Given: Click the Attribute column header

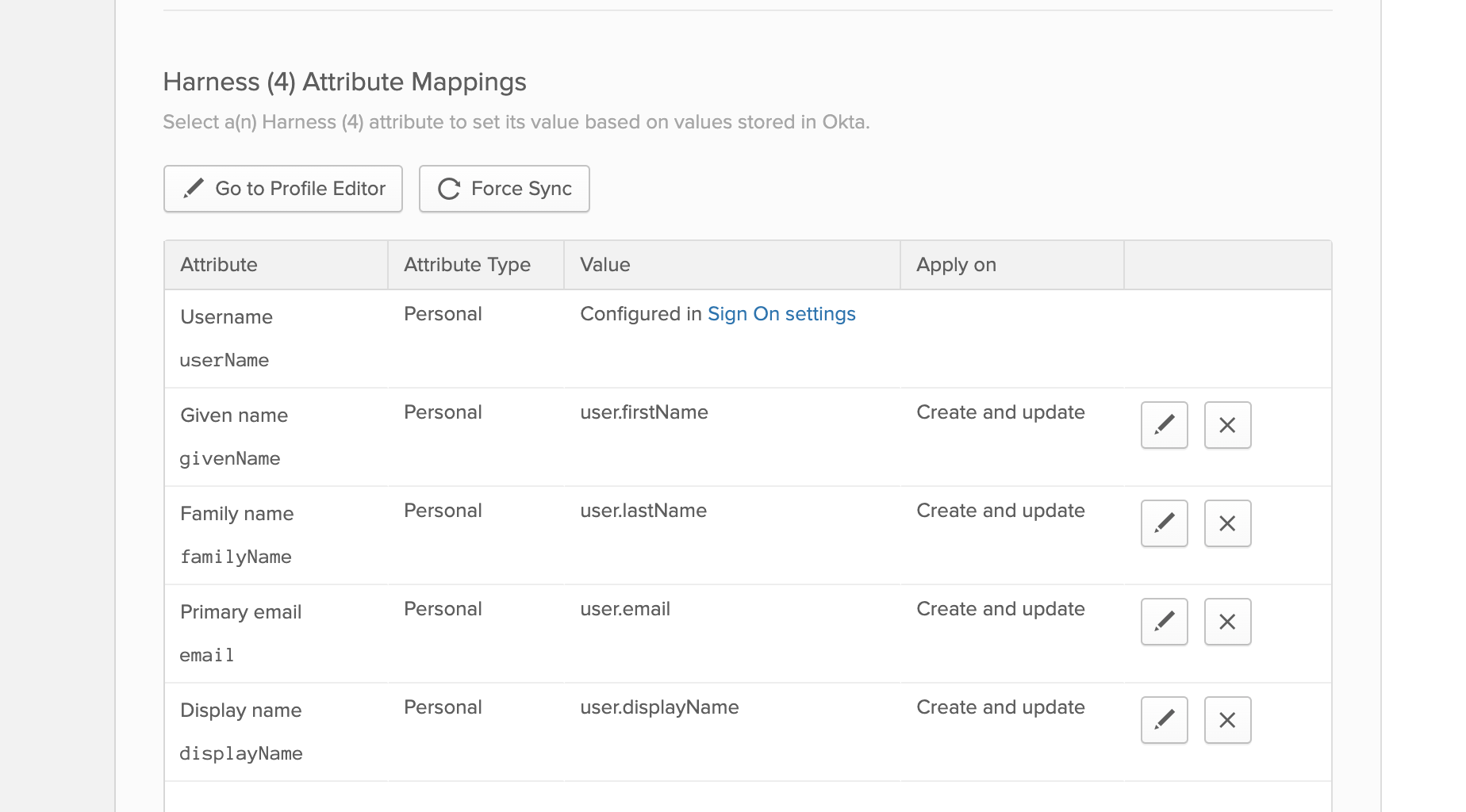Looking at the screenshot, I should click(276, 265).
